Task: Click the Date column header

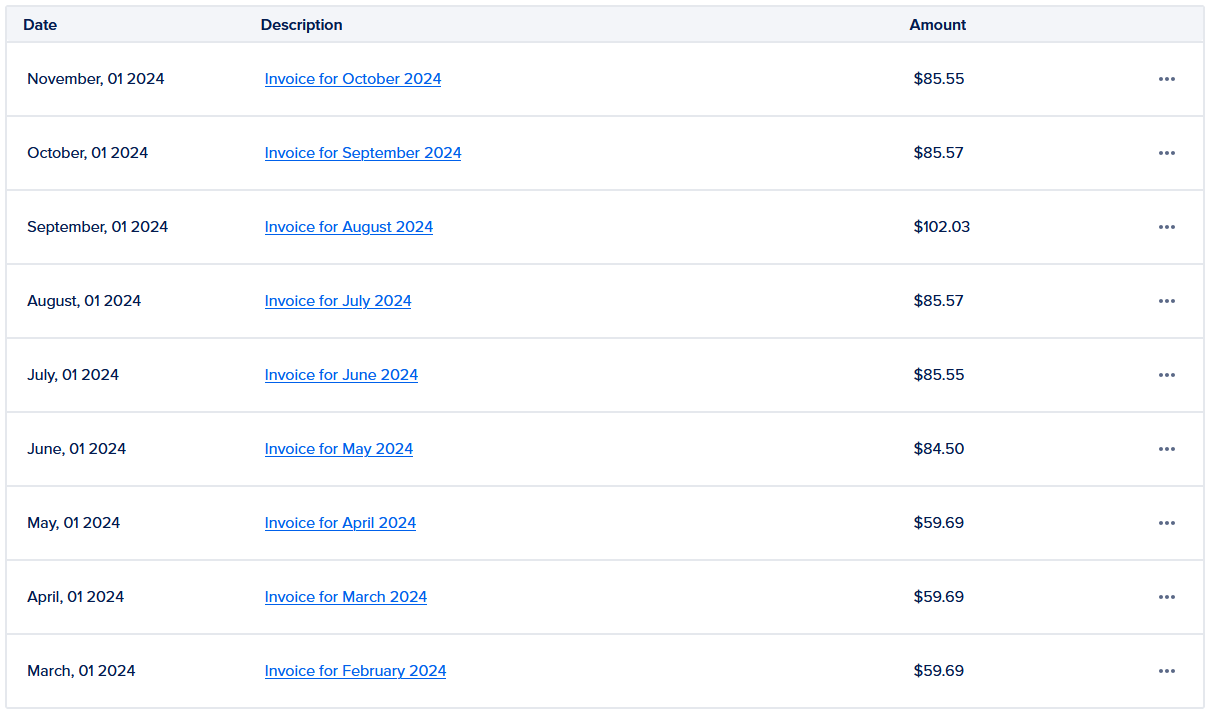Action: tap(40, 25)
